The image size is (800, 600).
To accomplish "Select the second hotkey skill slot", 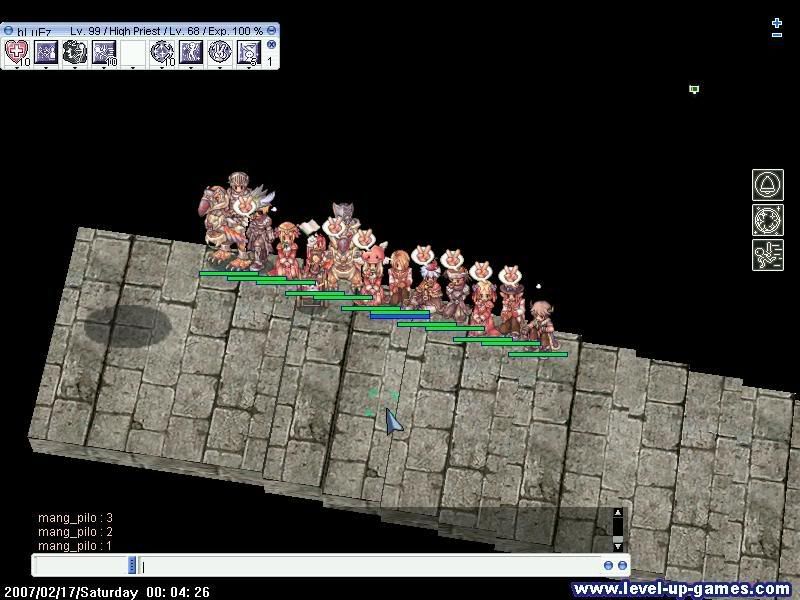I will [x=46, y=52].
